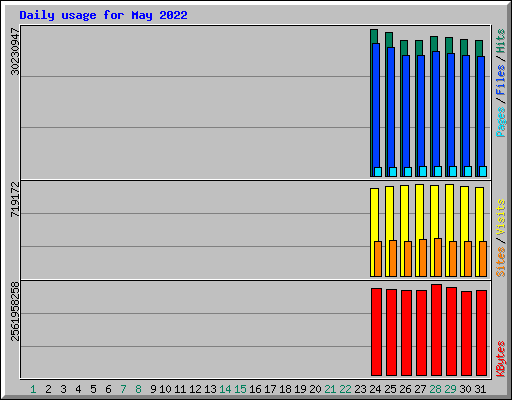Click the 2561958258 axis value
Image resolution: width=512 pixels, height=400 pixels.
click(15, 312)
